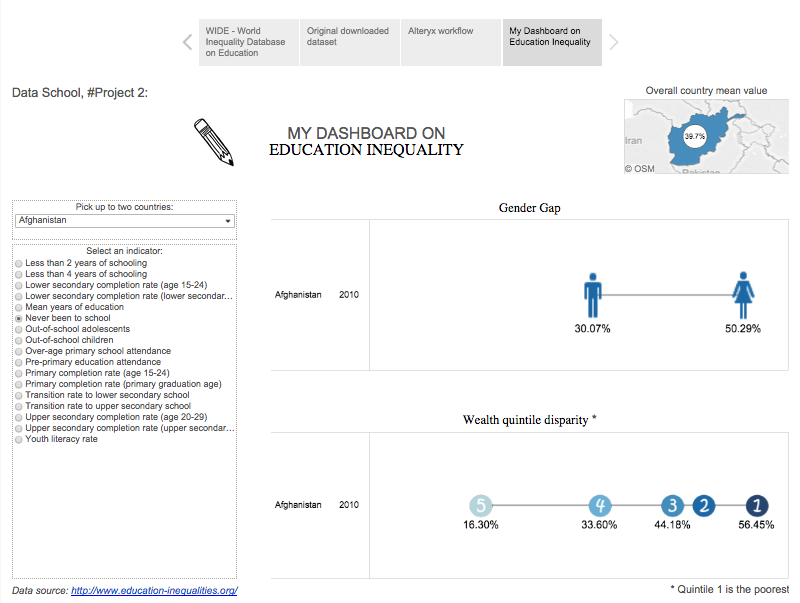The image size is (800, 603).
Task: Click the 16.30% value label
Action: (x=481, y=525)
